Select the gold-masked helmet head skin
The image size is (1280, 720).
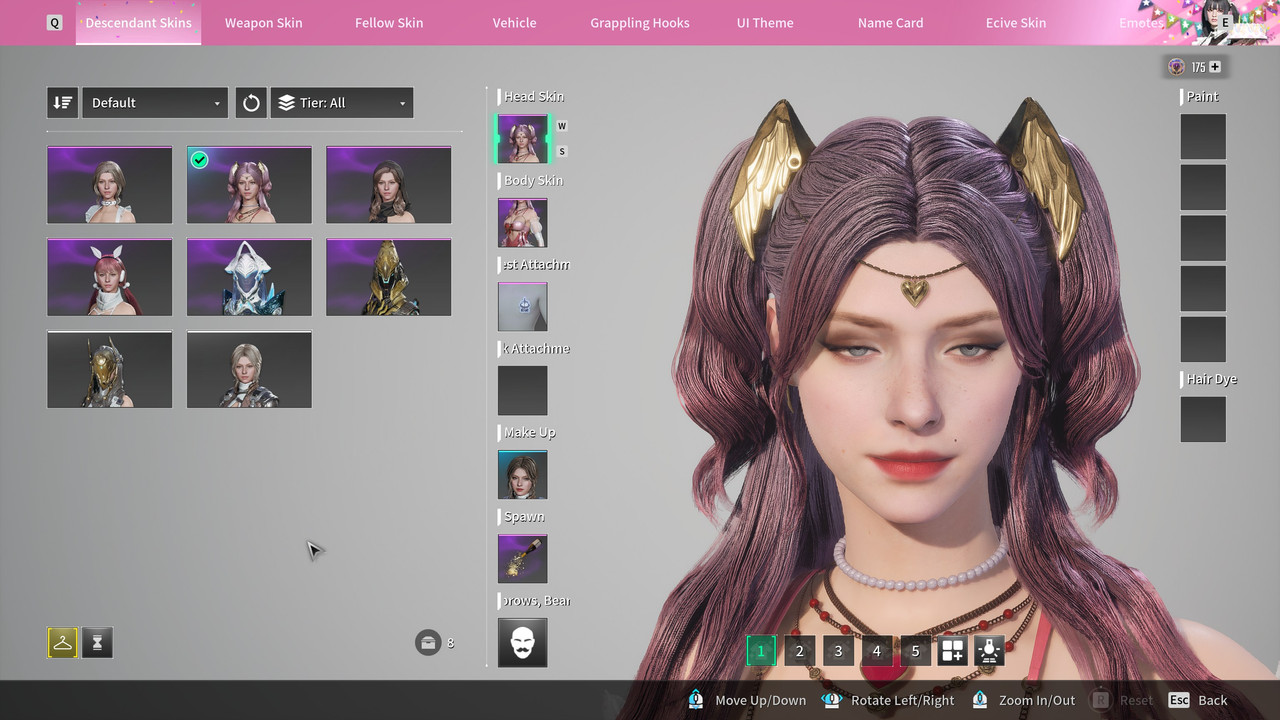pos(109,370)
